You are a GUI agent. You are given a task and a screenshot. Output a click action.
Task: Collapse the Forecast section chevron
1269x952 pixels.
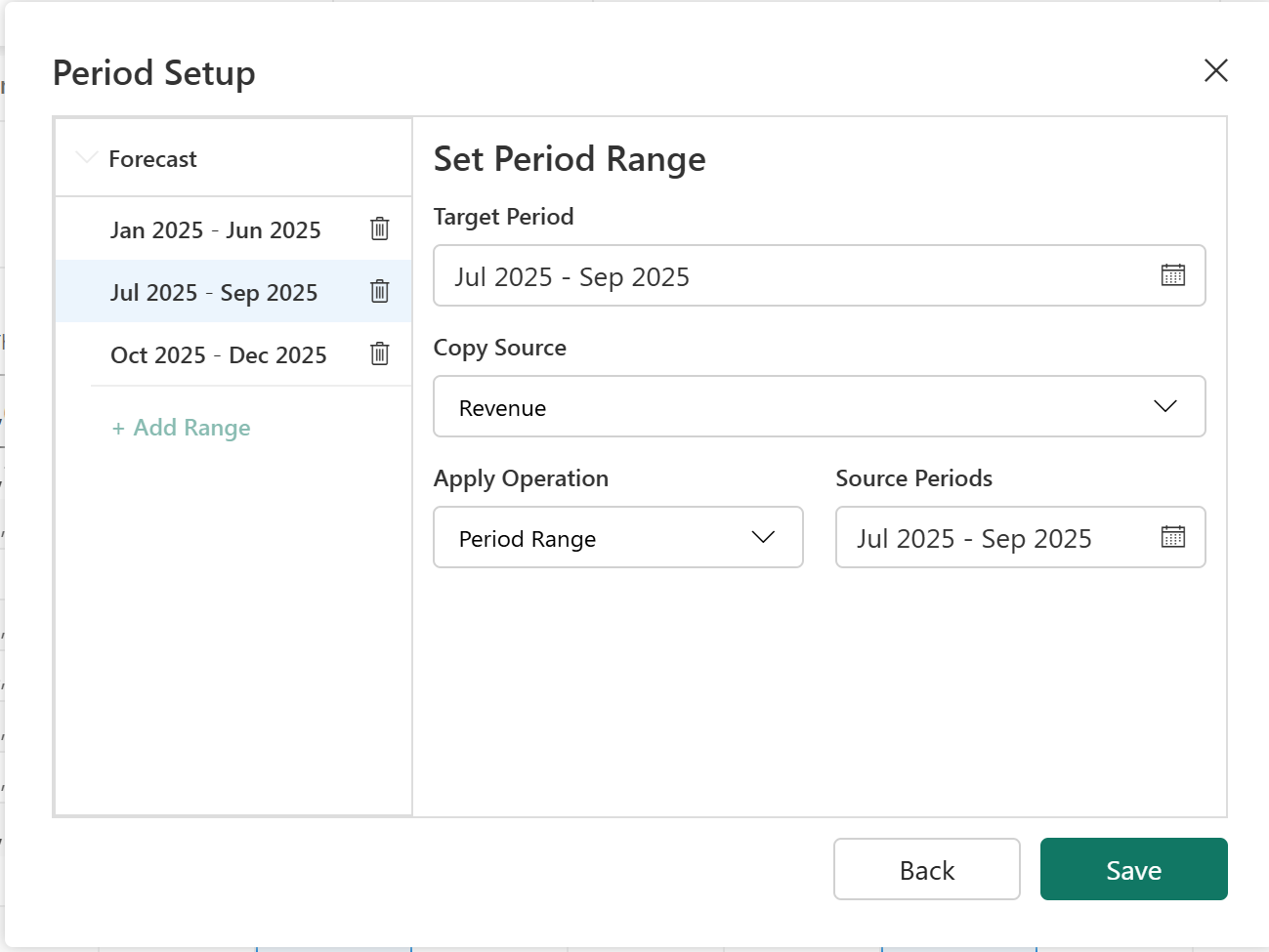coord(87,157)
